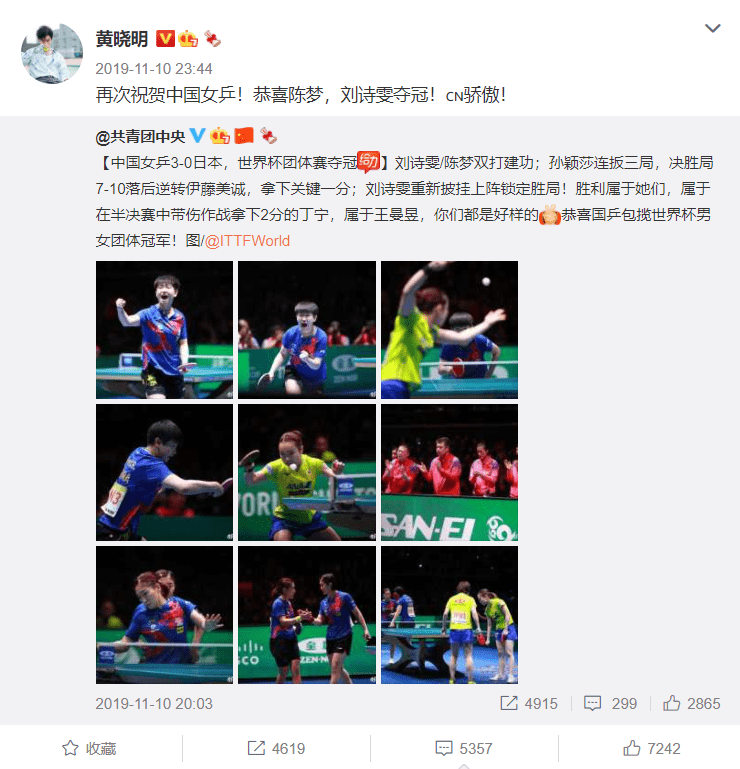This screenshot has height=769, width=740.
Task: Click the blue V badge beside 共青团中央
Action: click(197, 135)
